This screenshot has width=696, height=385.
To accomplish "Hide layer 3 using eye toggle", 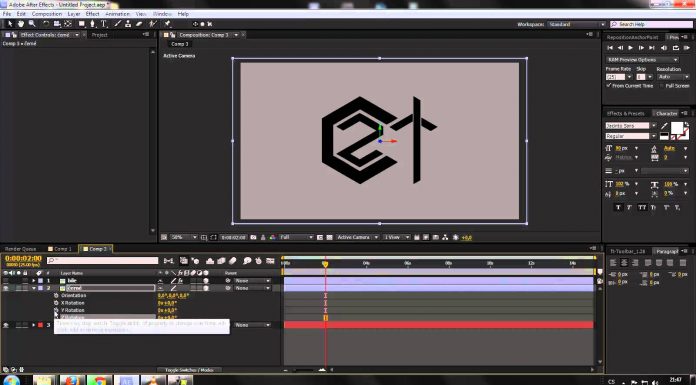I will (x=6, y=325).
